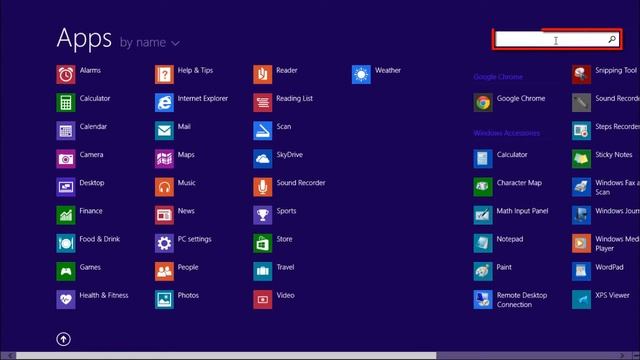Open Help & Tips app icon

[164, 75]
